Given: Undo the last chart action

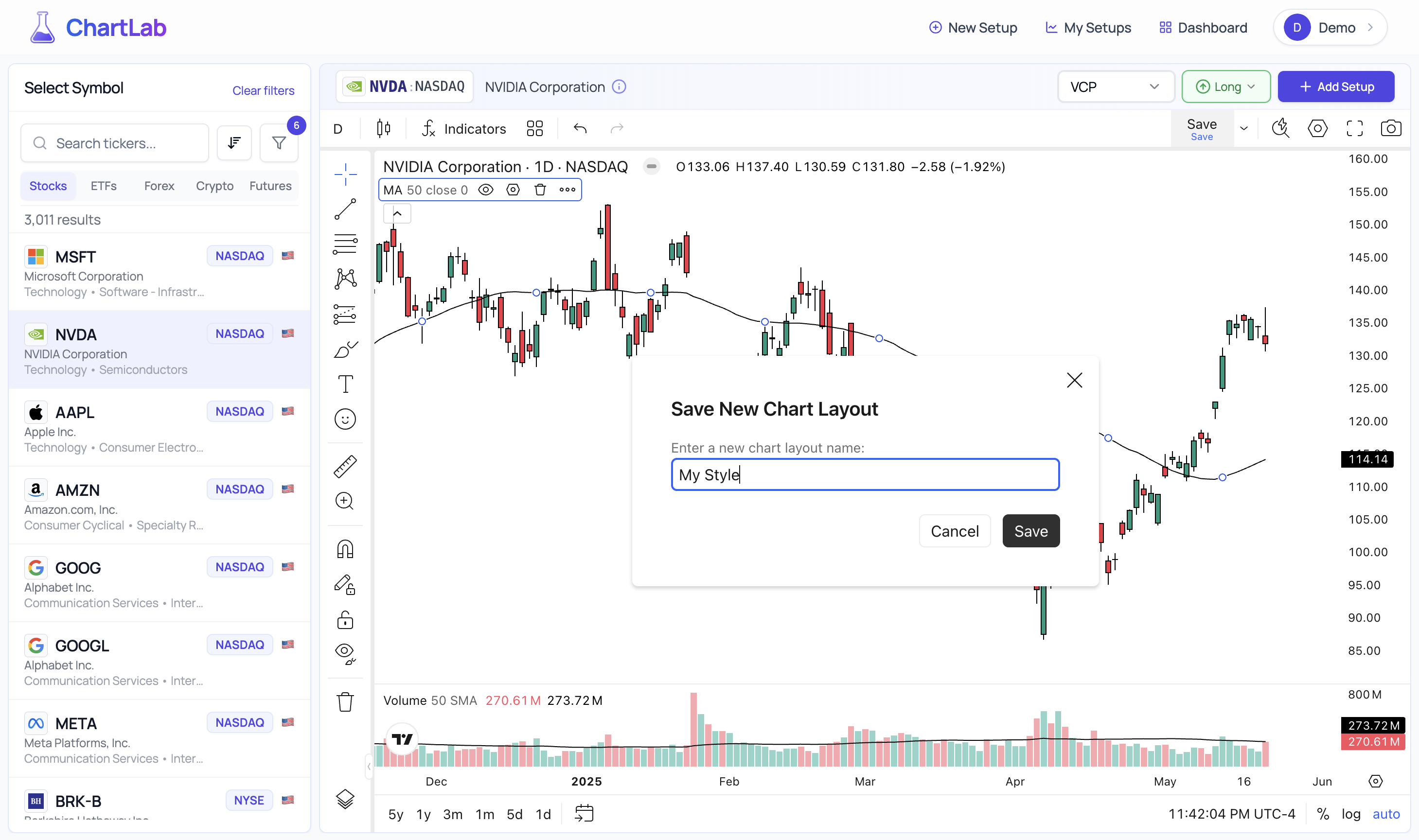Looking at the screenshot, I should (x=580, y=128).
